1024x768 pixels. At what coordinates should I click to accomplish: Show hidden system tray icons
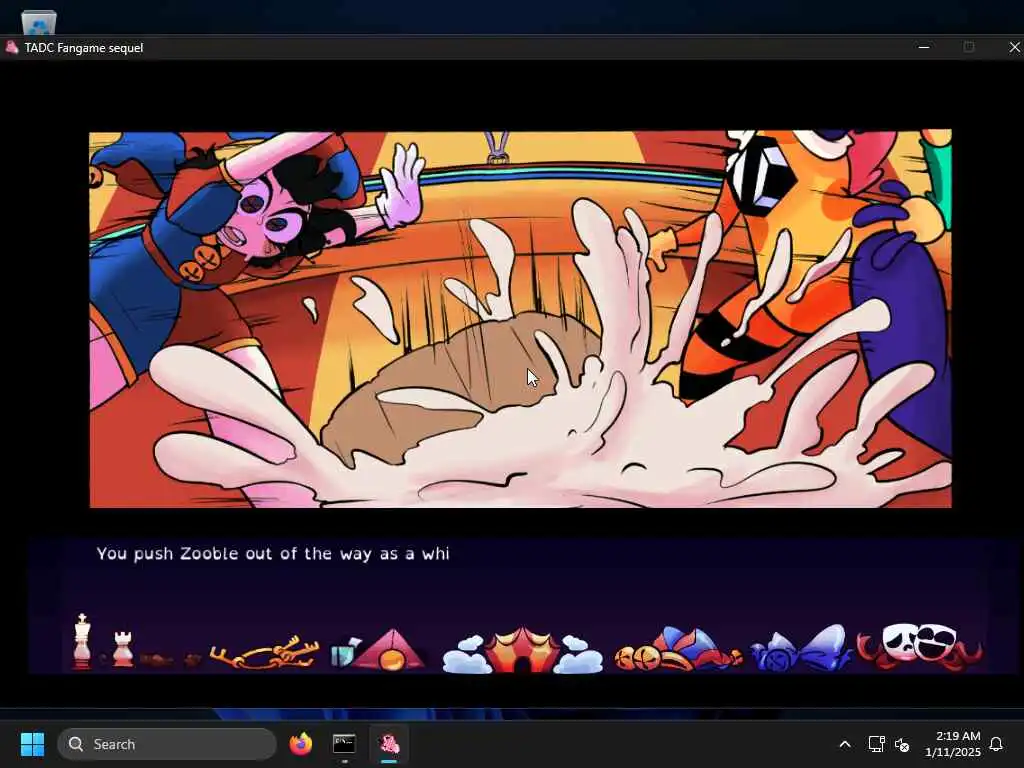click(x=844, y=744)
